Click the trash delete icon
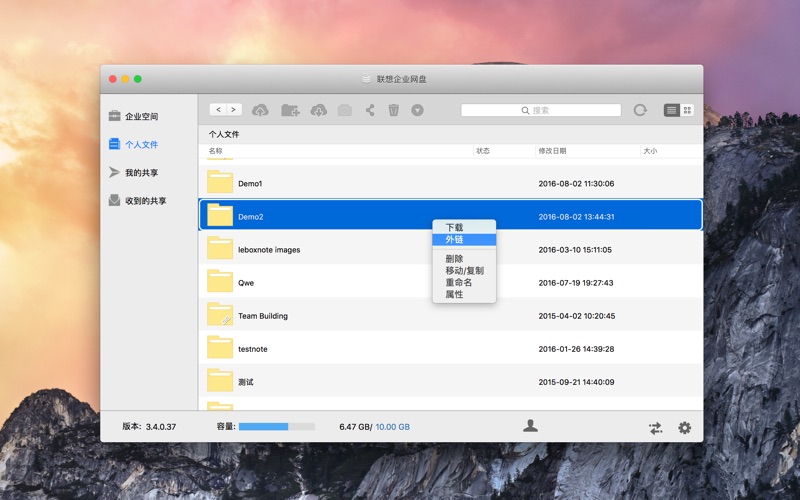Screen dimensions: 800x500 point(393,110)
